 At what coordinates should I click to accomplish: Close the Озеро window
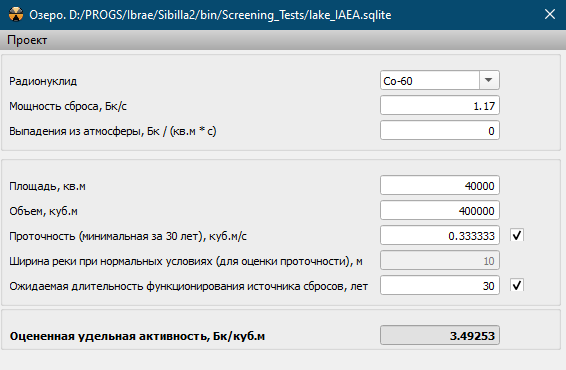coord(550,14)
